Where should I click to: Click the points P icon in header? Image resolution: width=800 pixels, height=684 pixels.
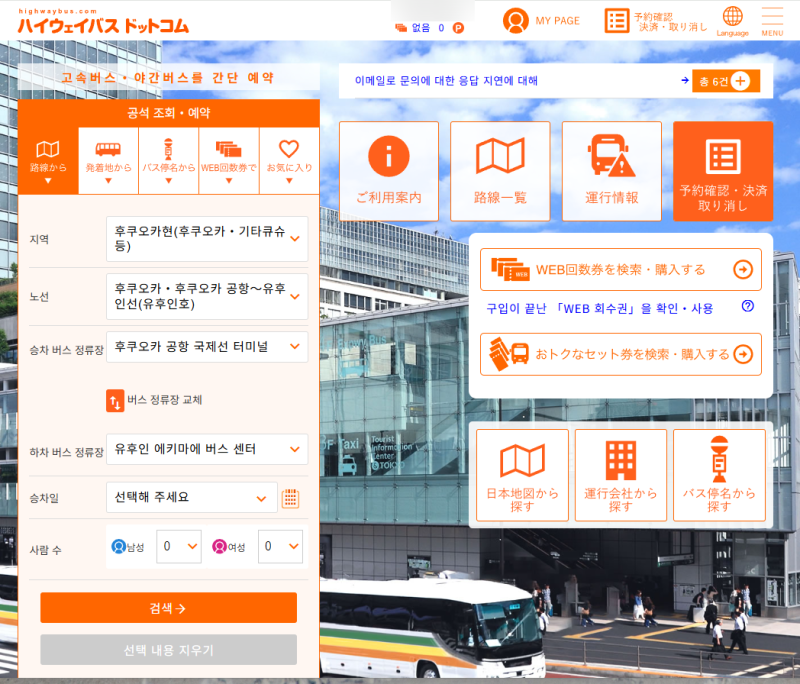458,28
